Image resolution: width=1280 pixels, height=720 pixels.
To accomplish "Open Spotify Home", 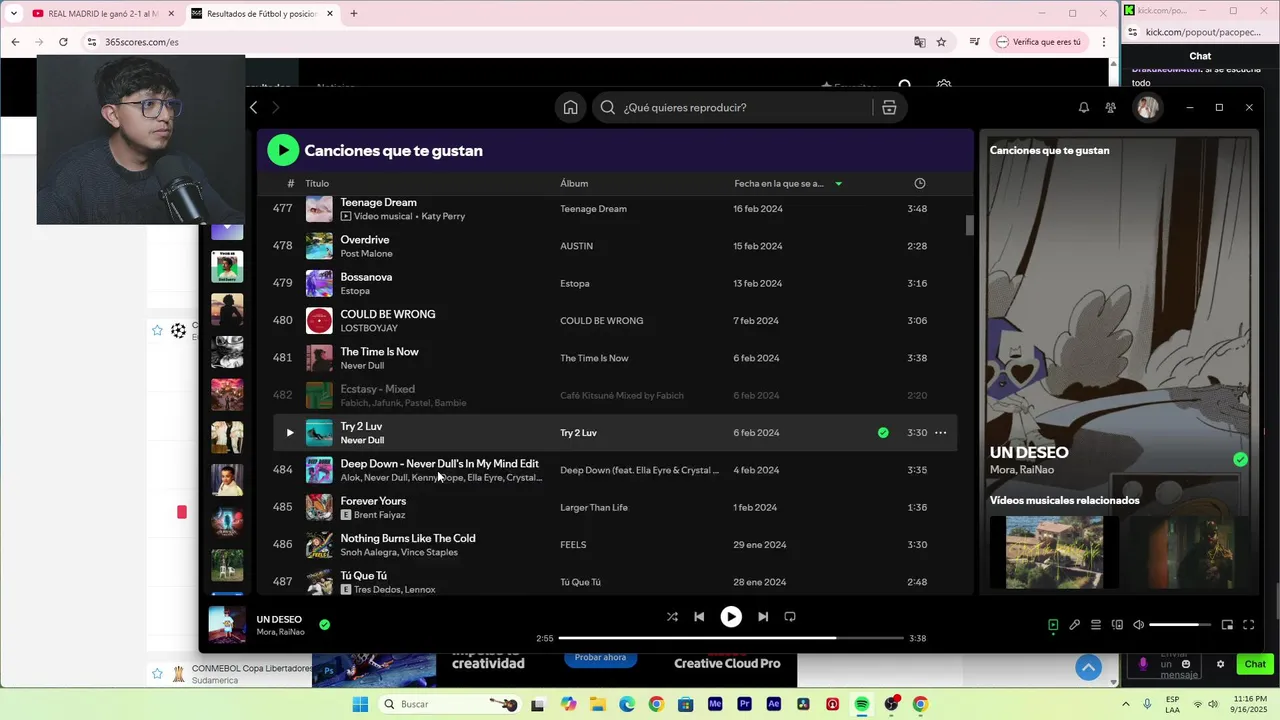I will tap(570, 108).
